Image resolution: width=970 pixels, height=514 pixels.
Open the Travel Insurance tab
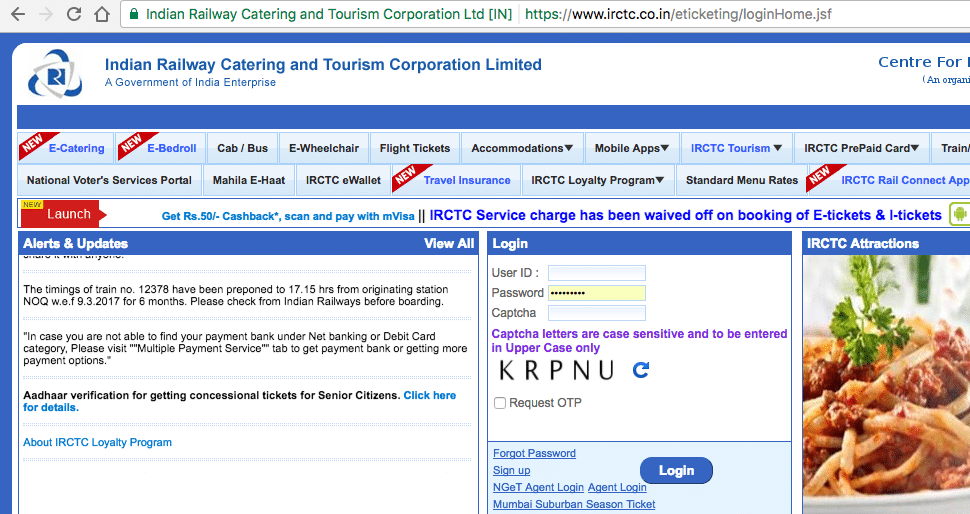[457, 181]
